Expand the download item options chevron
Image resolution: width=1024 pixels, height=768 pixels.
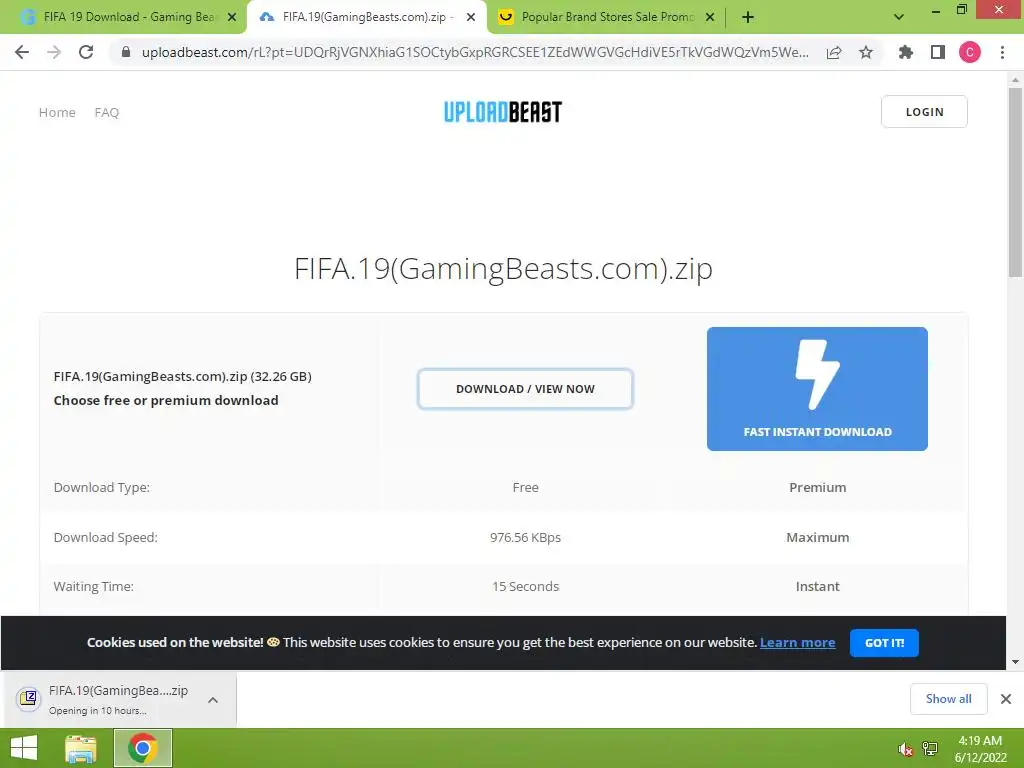(213, 699)
